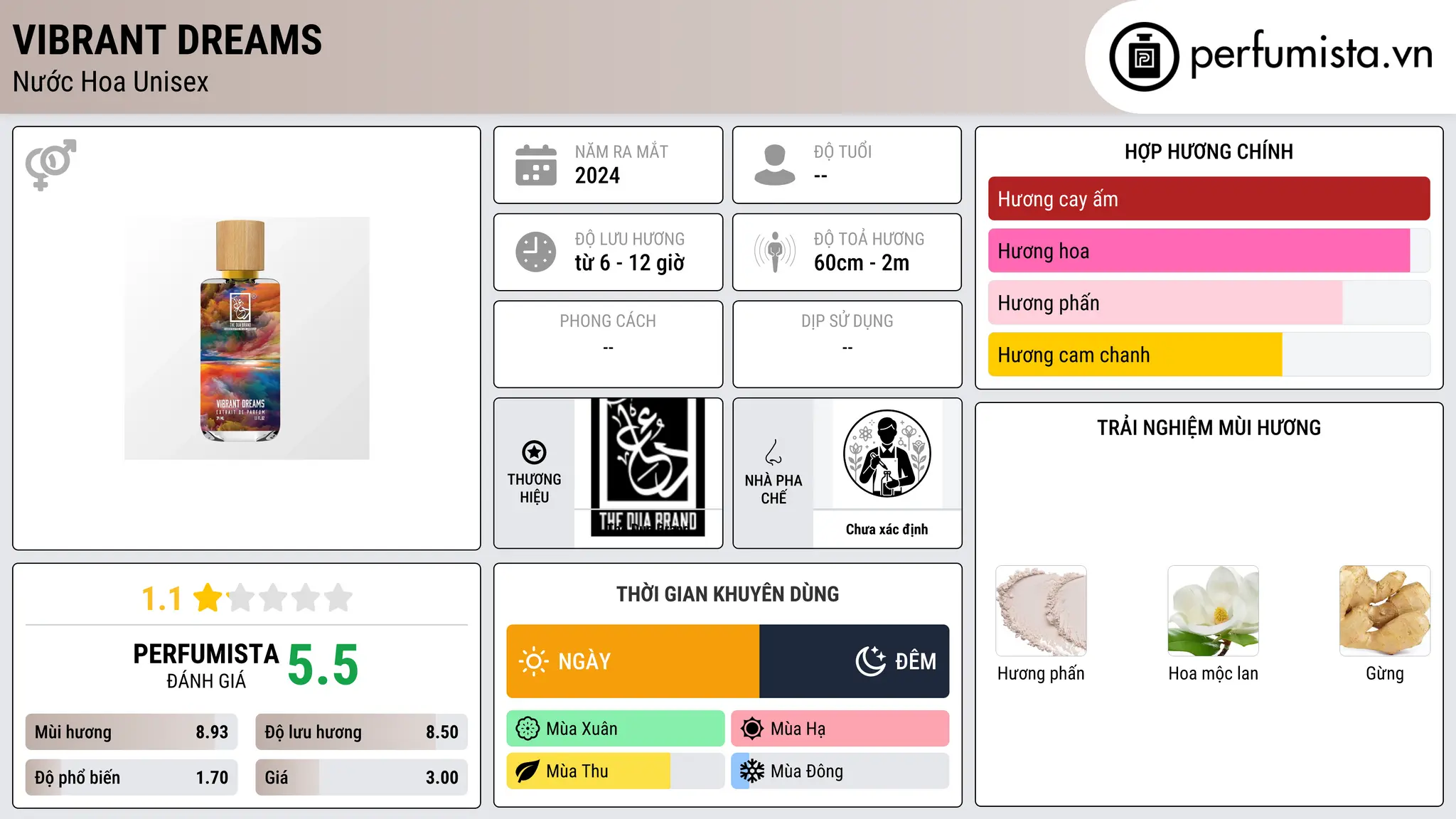This screenshot has height=819, width=1456.
Task: Click the pink Hương hoa accord bar
Action: point(1209,251)
